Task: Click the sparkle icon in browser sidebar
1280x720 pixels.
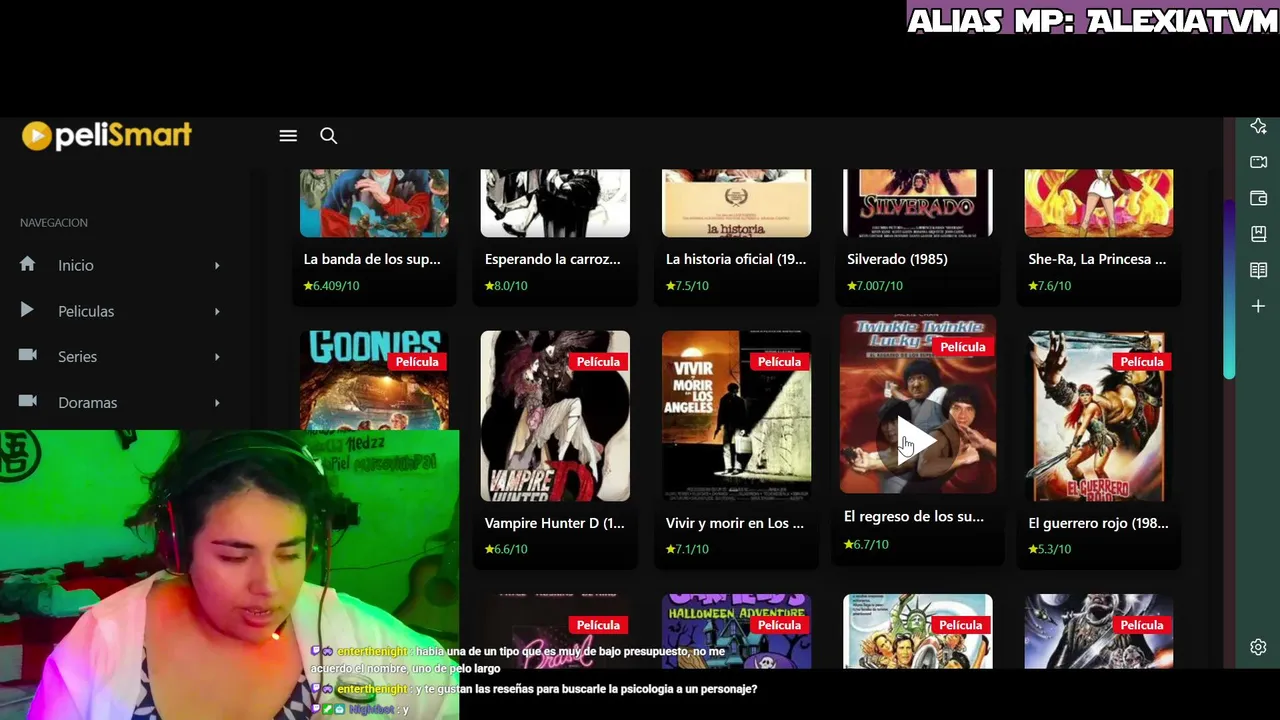Action: pyautogui.click(x=1259, y=126)
